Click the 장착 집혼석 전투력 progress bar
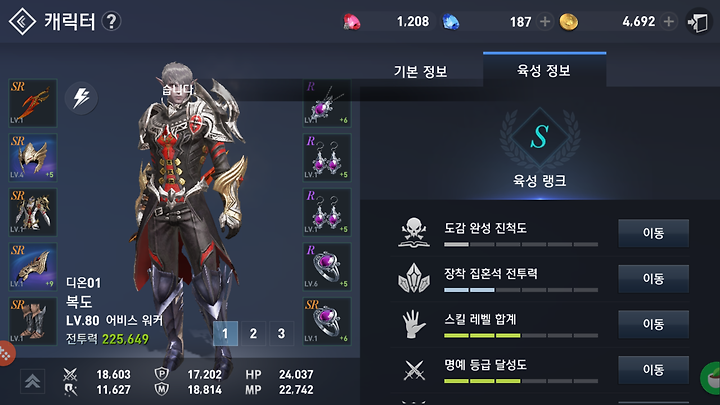The width and height of the screenshot is (720, 405). (x=521, y=290)
